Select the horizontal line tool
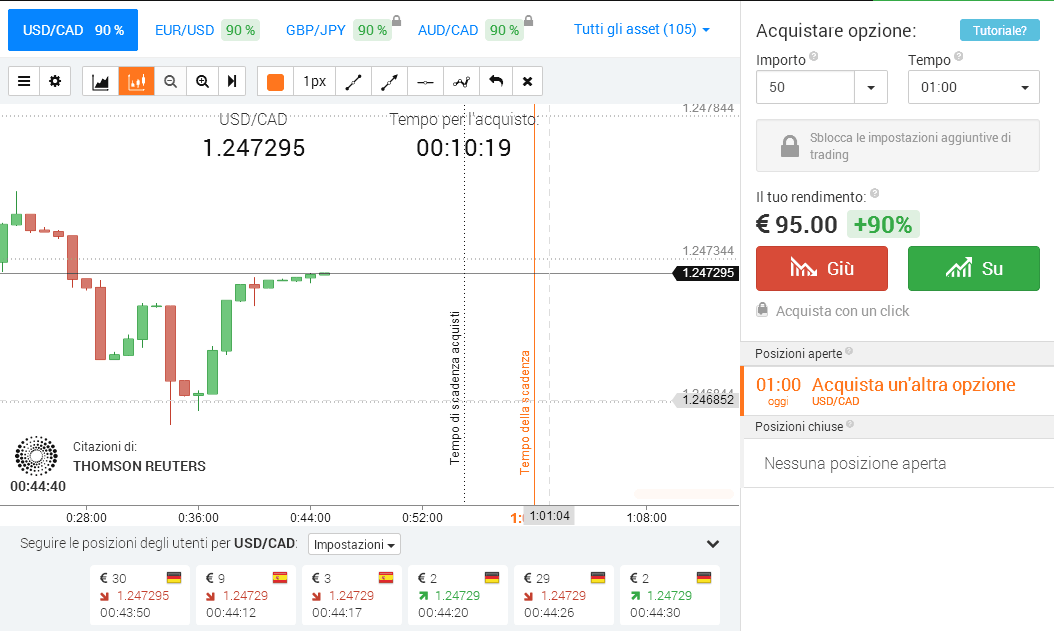This screenshot has width=1054, height=631. pos(425,82)
